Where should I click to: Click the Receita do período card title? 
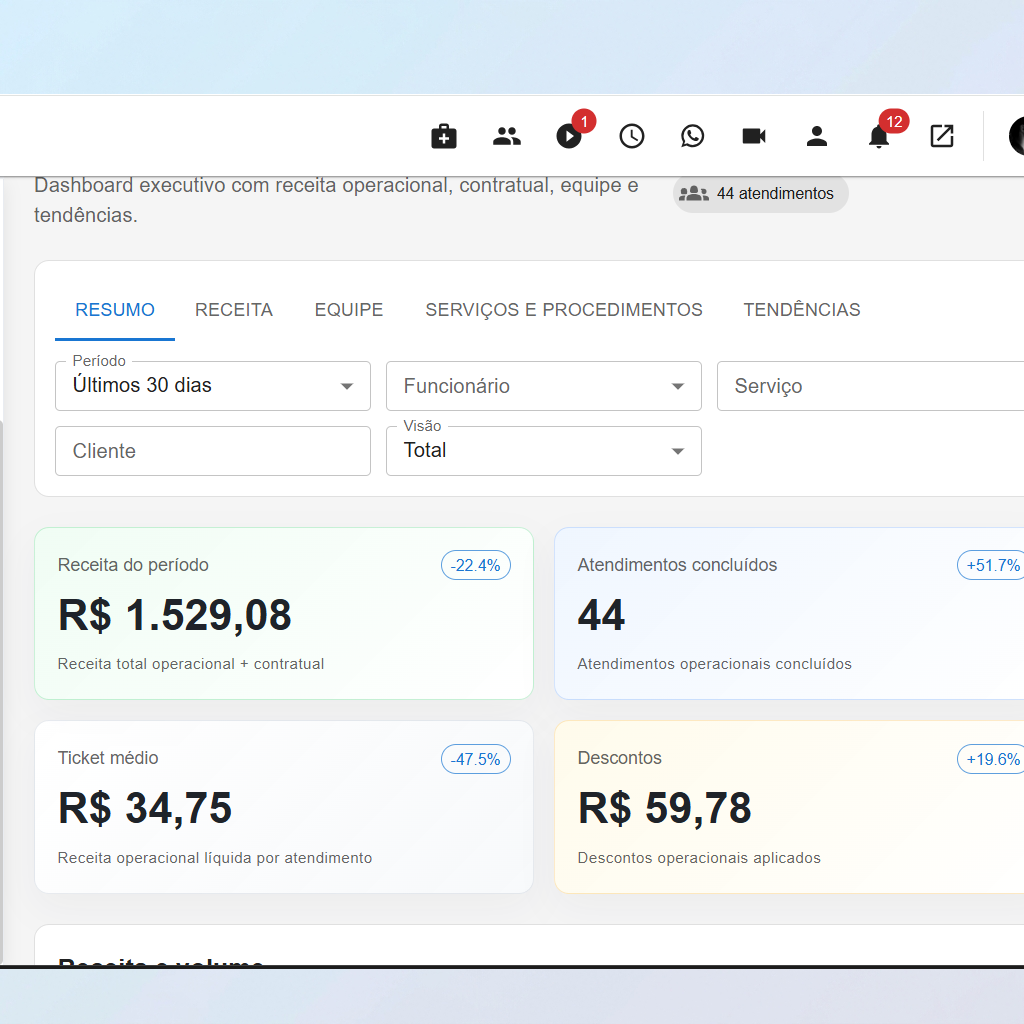pos(133,565)
